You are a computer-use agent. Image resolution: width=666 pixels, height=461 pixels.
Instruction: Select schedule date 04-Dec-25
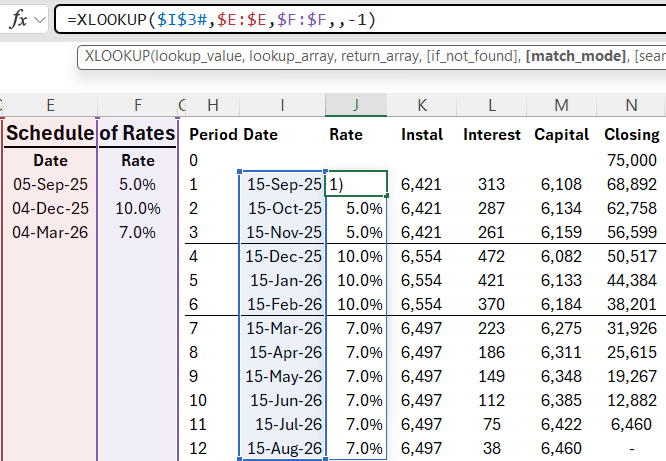pos(51,209)
